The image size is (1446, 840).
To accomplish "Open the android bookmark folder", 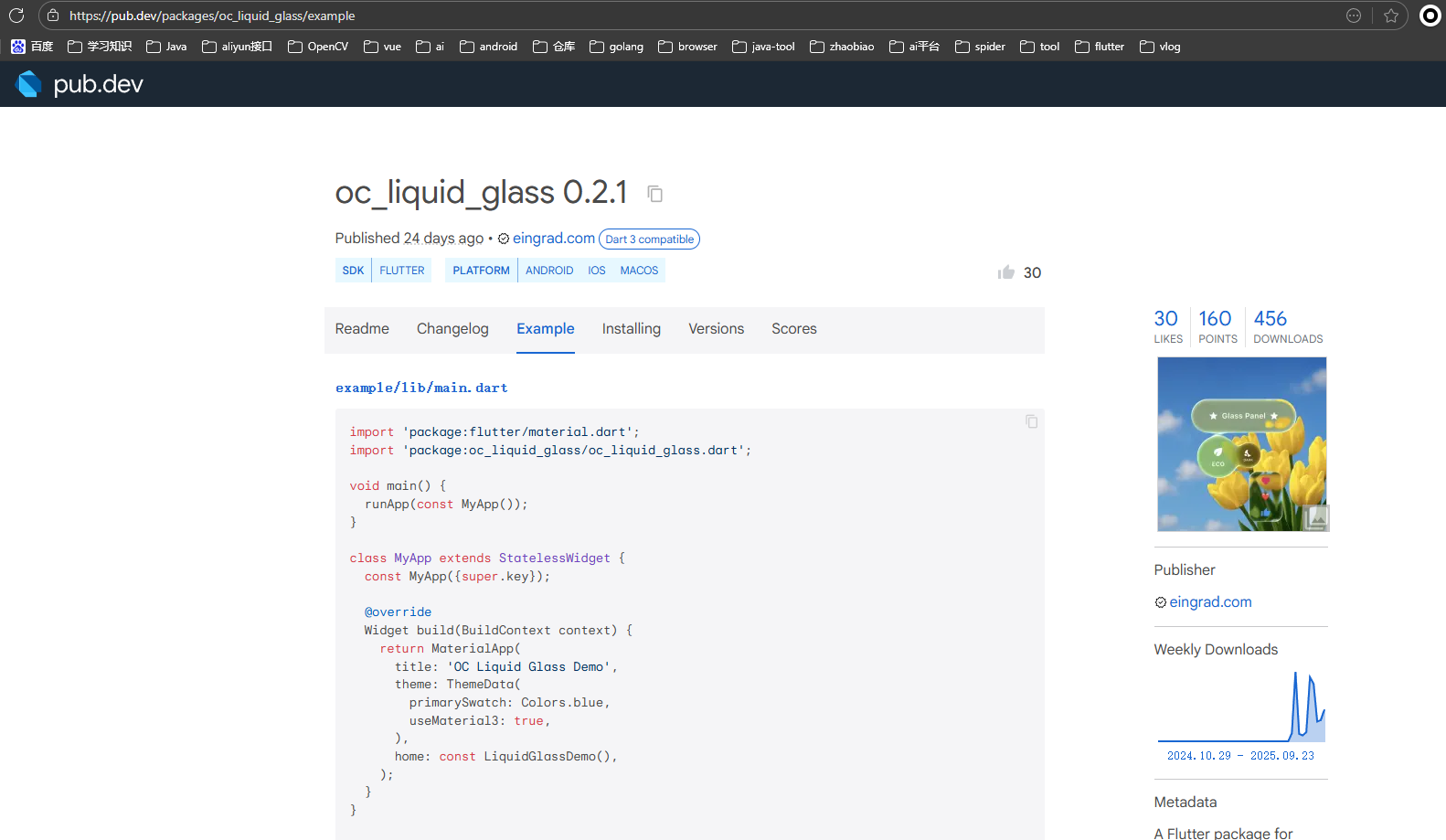I will click(488, 47).
